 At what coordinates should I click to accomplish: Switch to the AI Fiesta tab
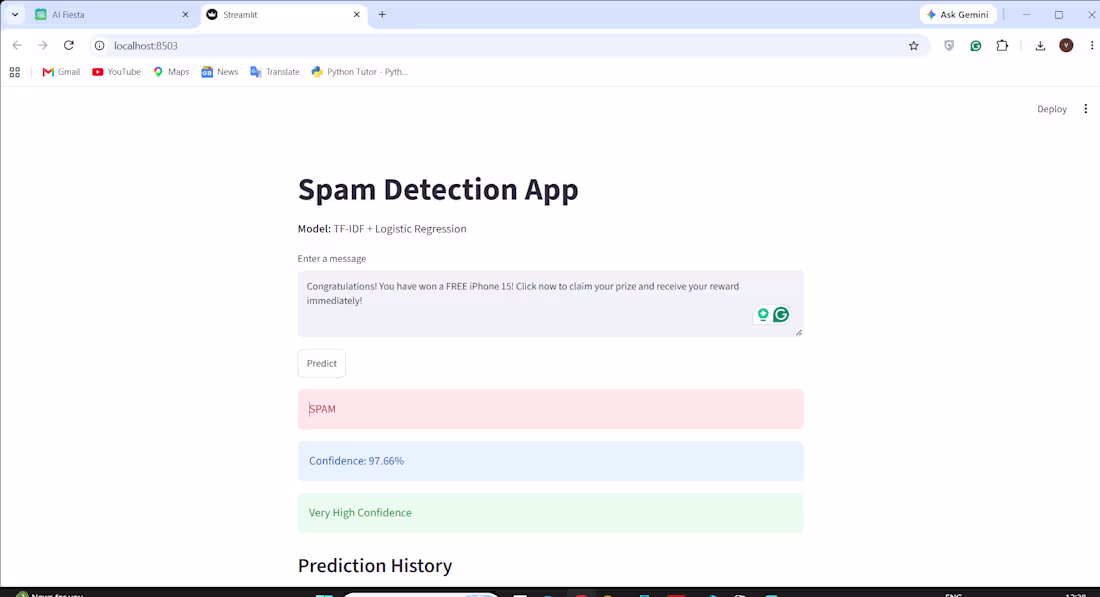pyautogui.click(x=112, y=14)
